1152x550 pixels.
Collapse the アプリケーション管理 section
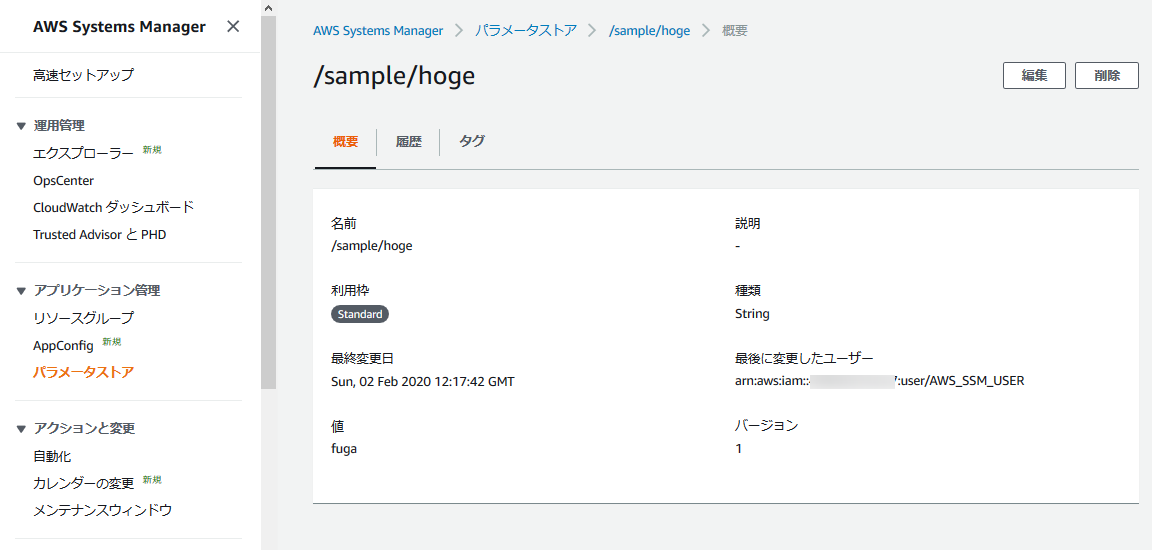(x=21, y=291)
